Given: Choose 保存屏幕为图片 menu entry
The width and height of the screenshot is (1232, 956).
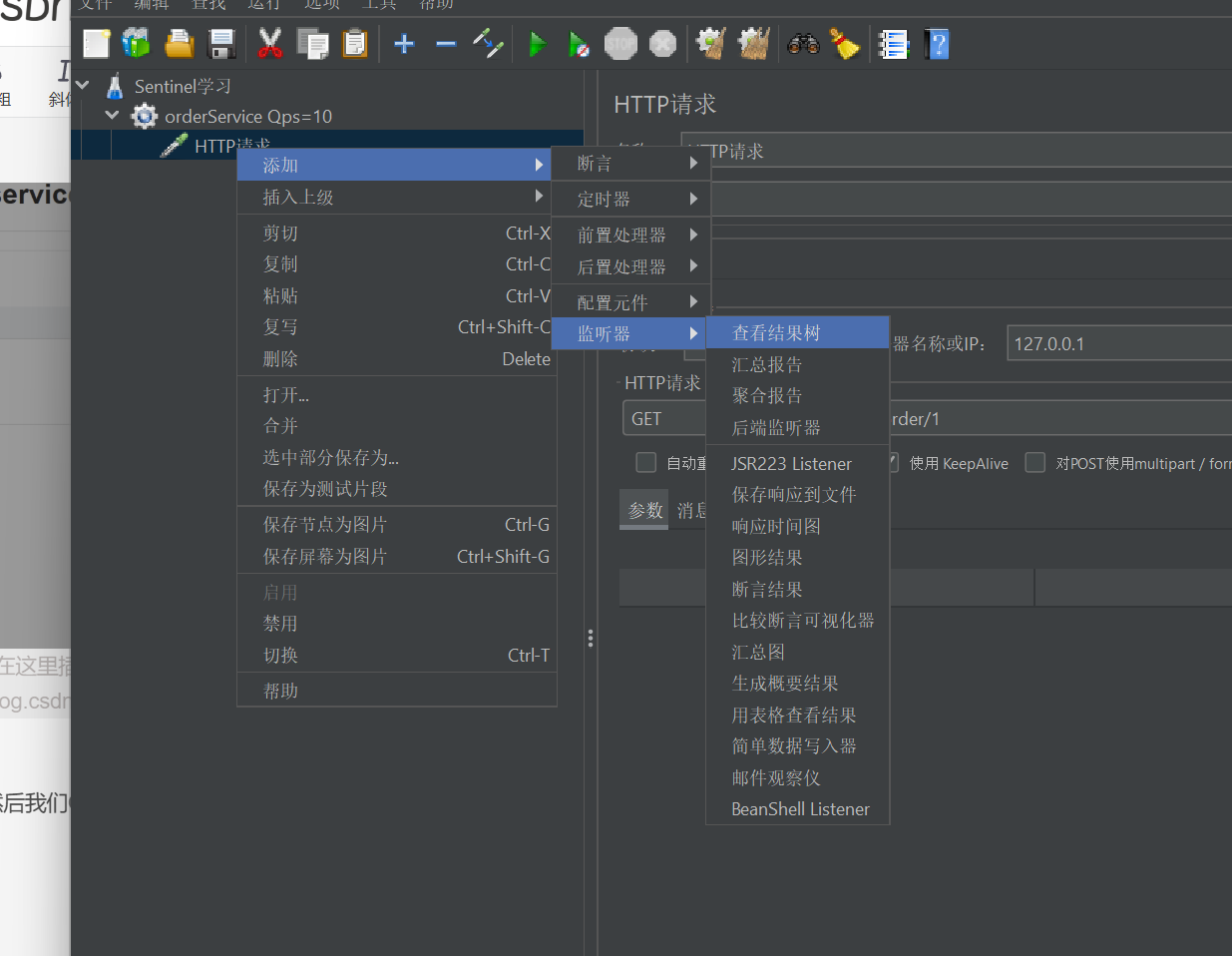Looking at the screenshot, I should (396, 556).
